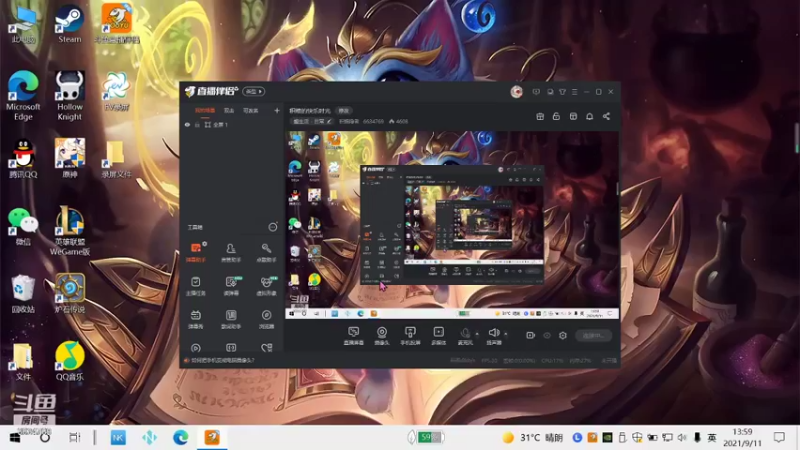Toggle visibility of 全屏 1 source

(187, 124)
